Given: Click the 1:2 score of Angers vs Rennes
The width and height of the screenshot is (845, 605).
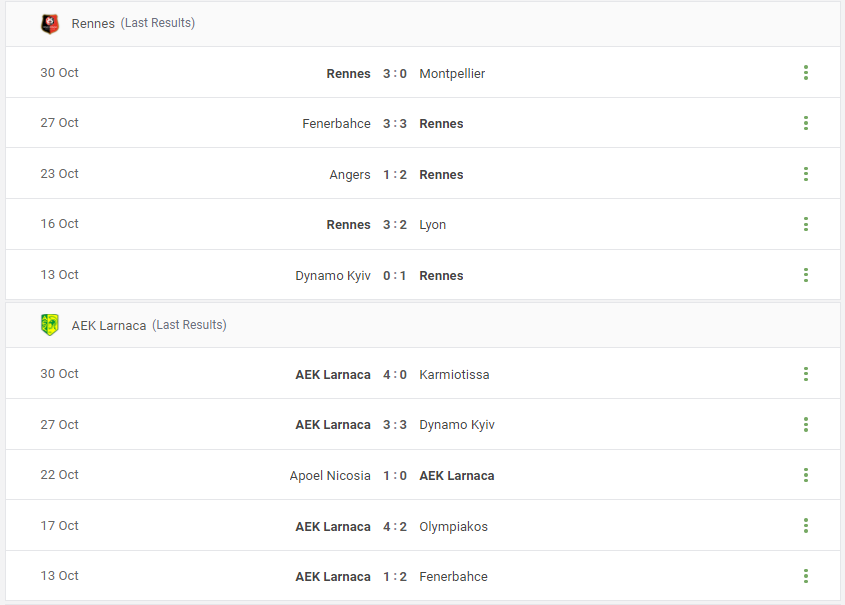Looking at the screenshot, I should tap(395, 175).
